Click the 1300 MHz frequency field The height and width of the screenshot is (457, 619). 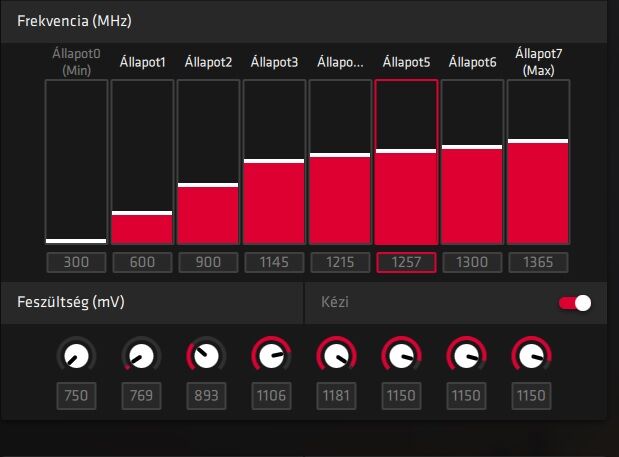click(472, 262)
